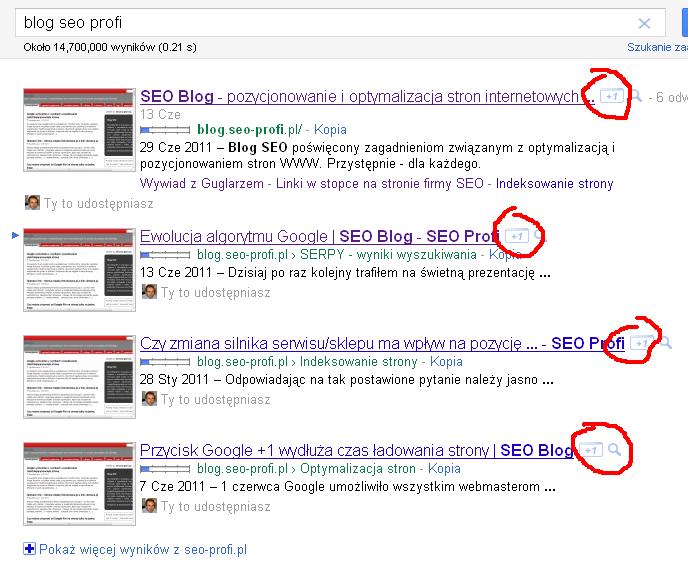Viewport: 688px width, 563px height.
Task: Open the Kopia link of the Indeksowanie strony result
Action: pyautogui.click(x=446, y=362)
